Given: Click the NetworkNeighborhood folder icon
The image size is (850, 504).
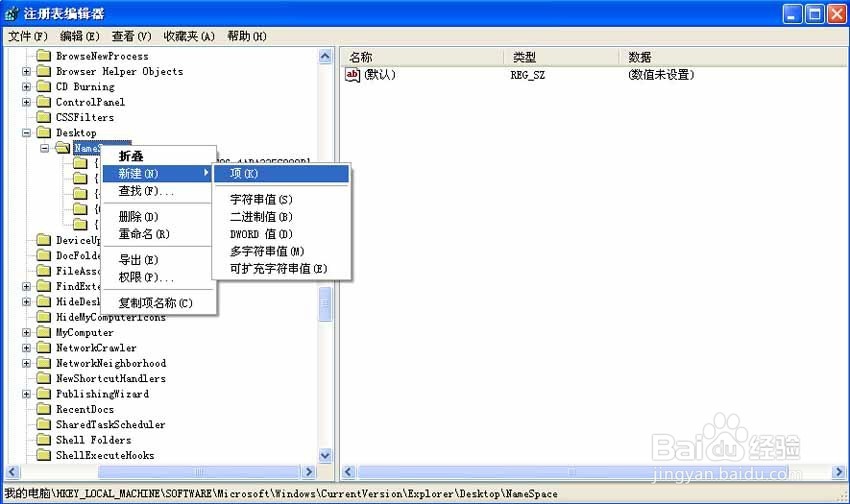Looking at the screenshot, I should (x=43, y=363).
